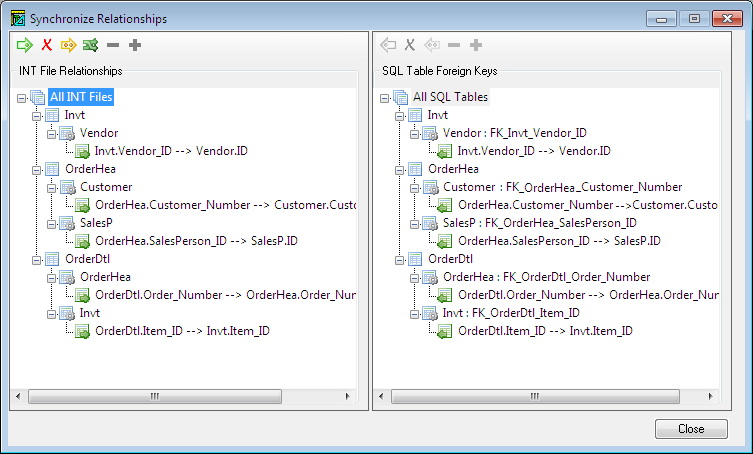
Task: Select SalesP : FK_OrderHea_SalesPerson_ID item
Action: 539,223
